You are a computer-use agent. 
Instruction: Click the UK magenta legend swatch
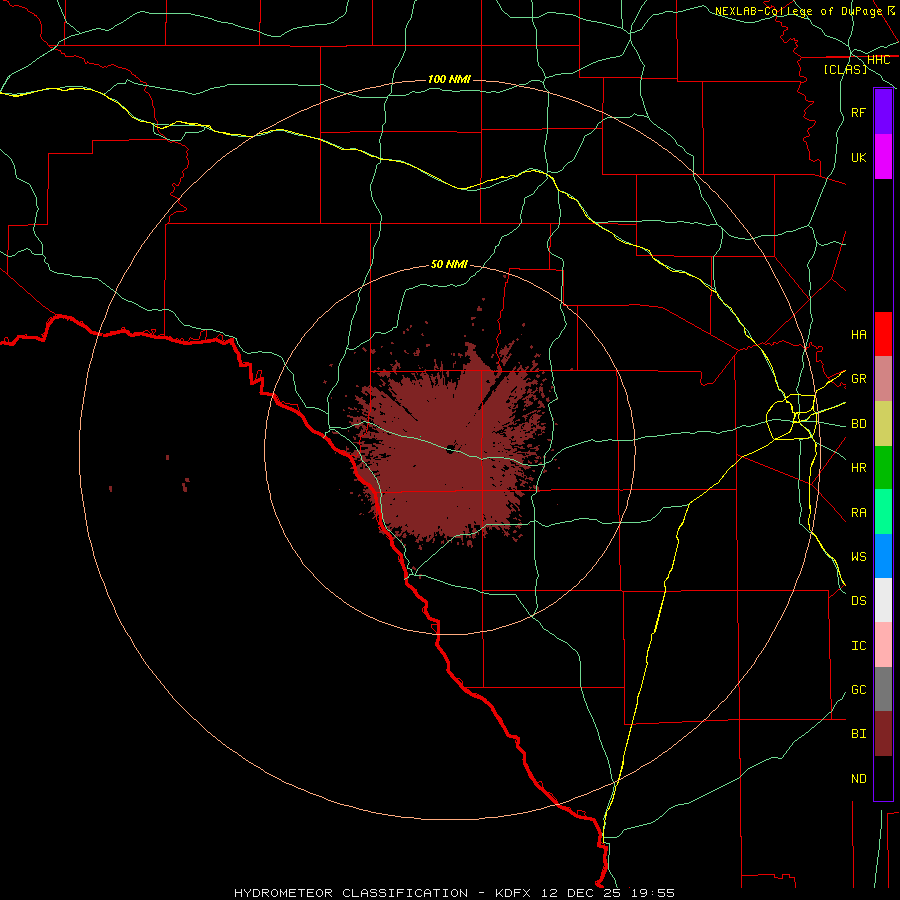(x=883, y=157)
